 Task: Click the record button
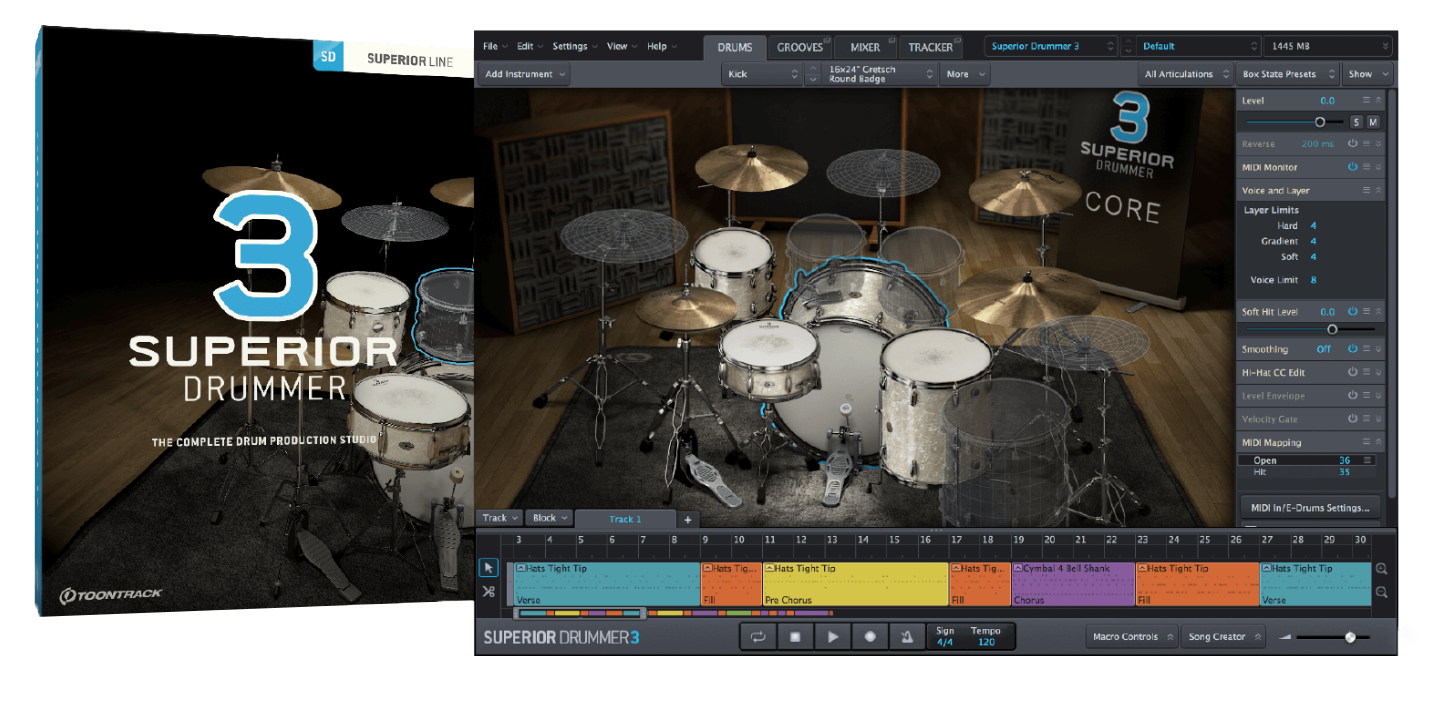click(869, 636)
